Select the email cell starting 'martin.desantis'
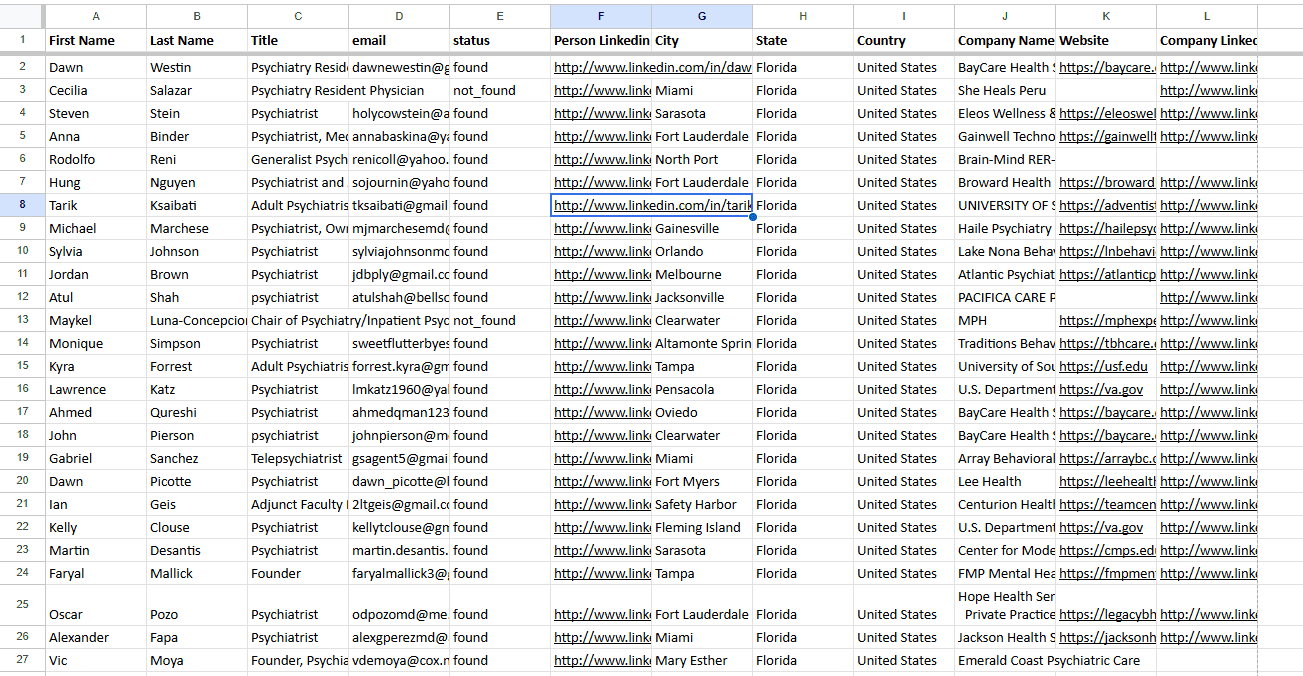Screen dimensions: 1303x676 pos(399,551)
